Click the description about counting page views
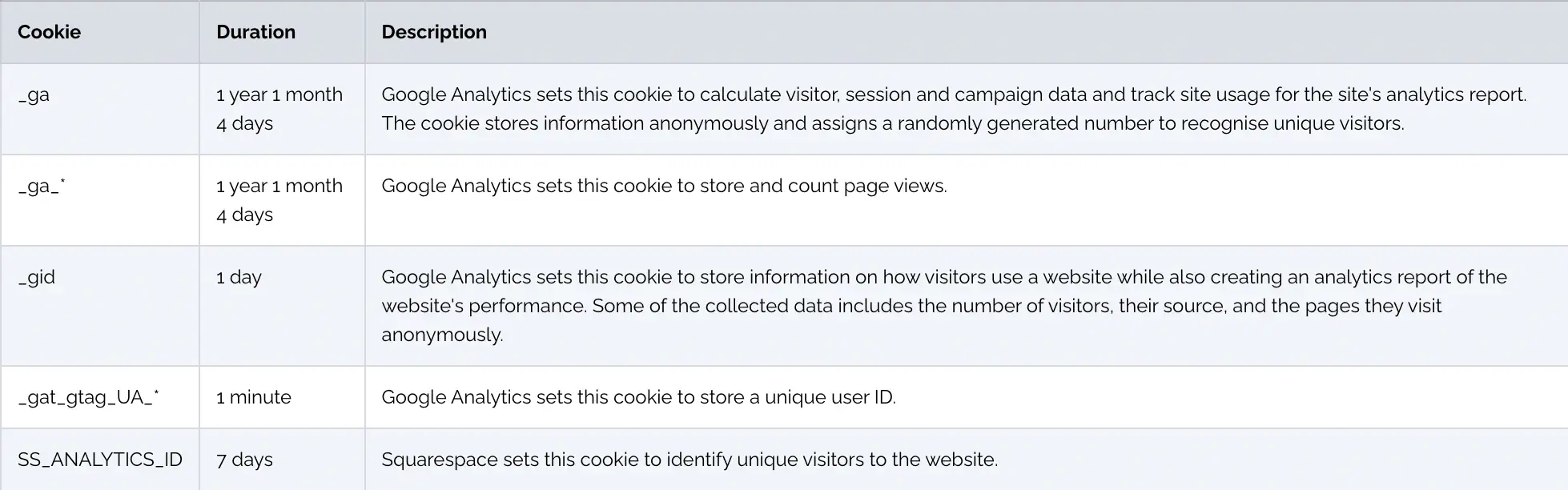 pyautogui.click(x=663, y=186)
